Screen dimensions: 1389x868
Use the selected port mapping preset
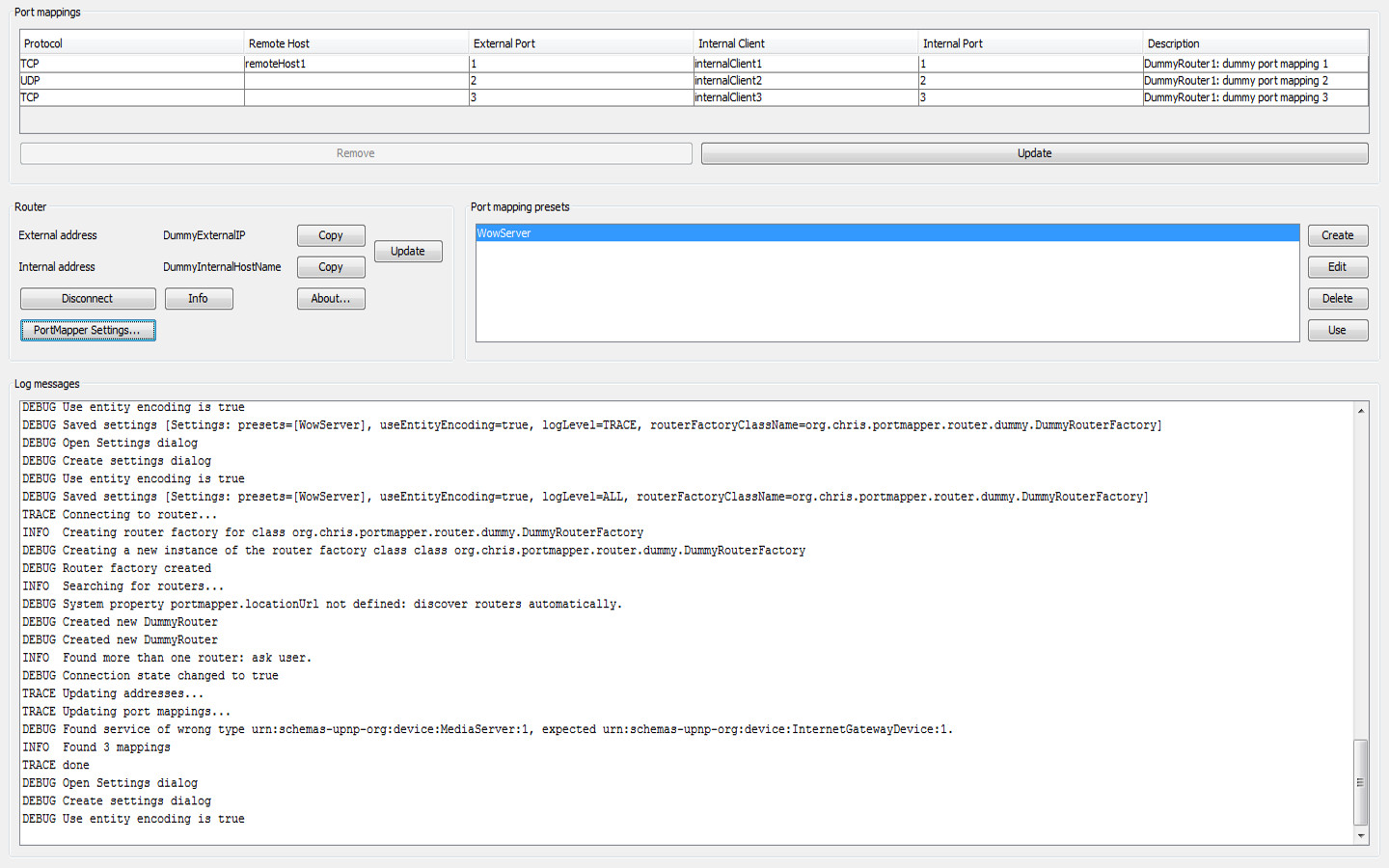click(1338, 330)
